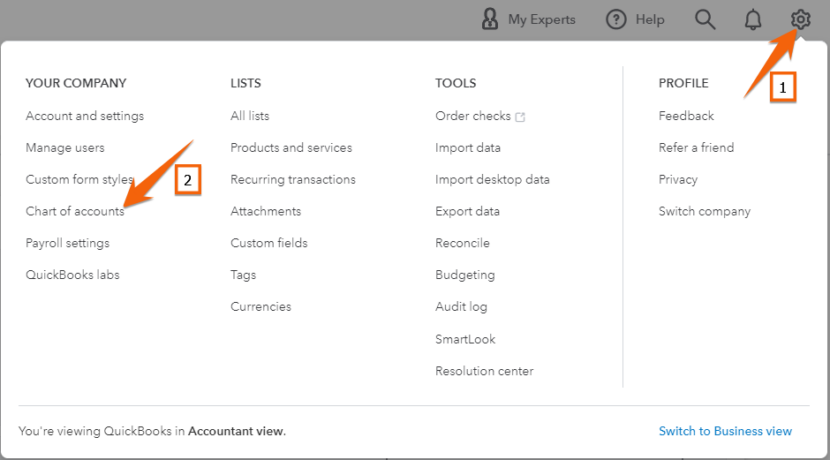The height and width of the screenshot is (460, 830).
Task: Open Tags list
Action: point(243,275)
